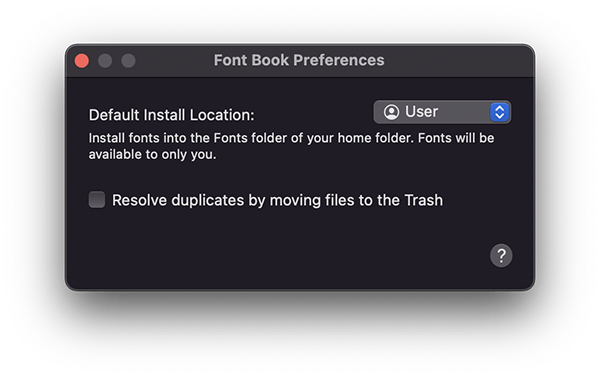Enable Resolve duplicates checkbox
Viewport: 600px width, 377px height.
pos(97,200)
